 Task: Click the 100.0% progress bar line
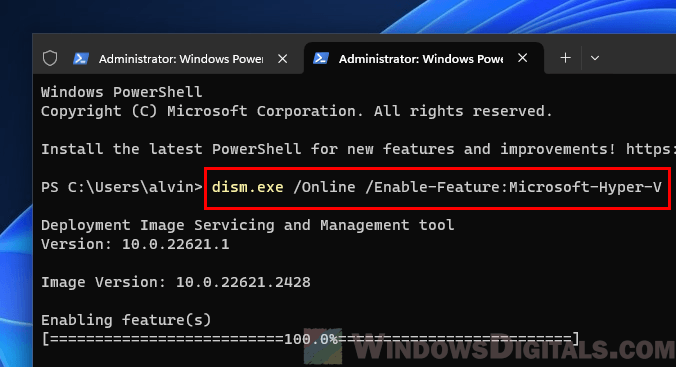click(310, 339)
